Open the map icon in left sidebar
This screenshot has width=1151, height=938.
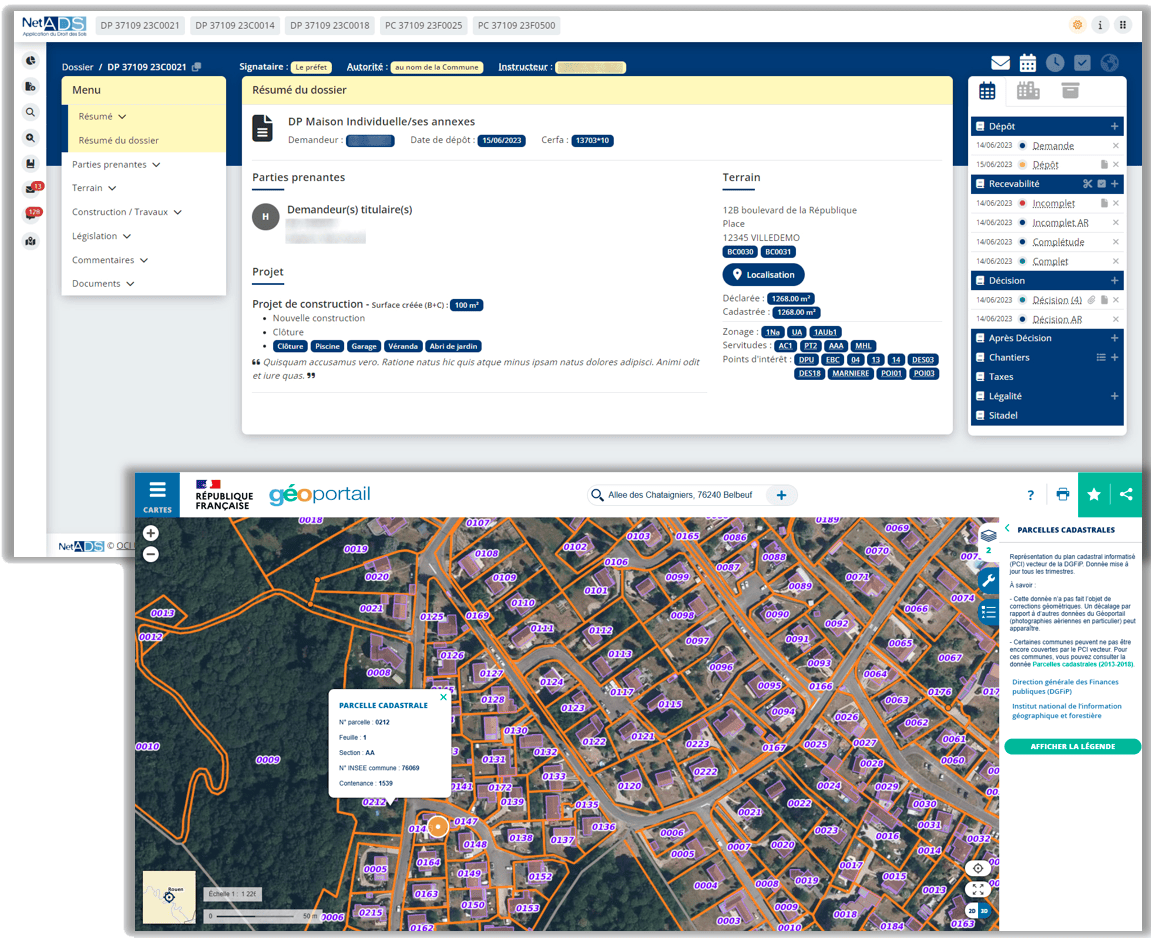[x=31, y=240]
